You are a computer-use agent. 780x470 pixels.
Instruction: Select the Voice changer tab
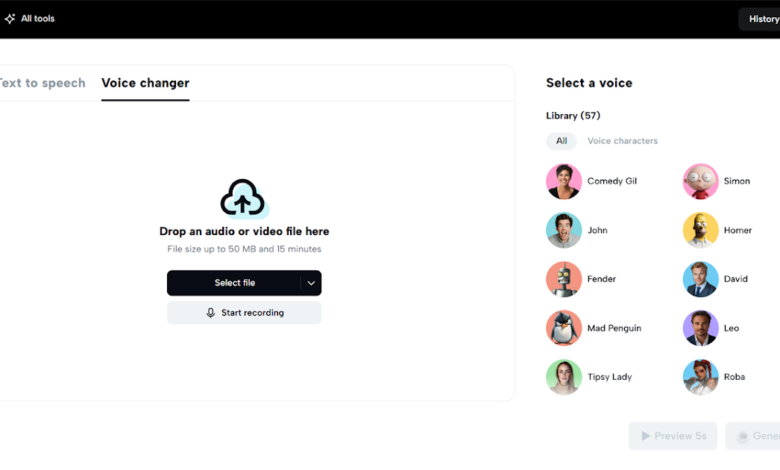[x=145, y=83]
